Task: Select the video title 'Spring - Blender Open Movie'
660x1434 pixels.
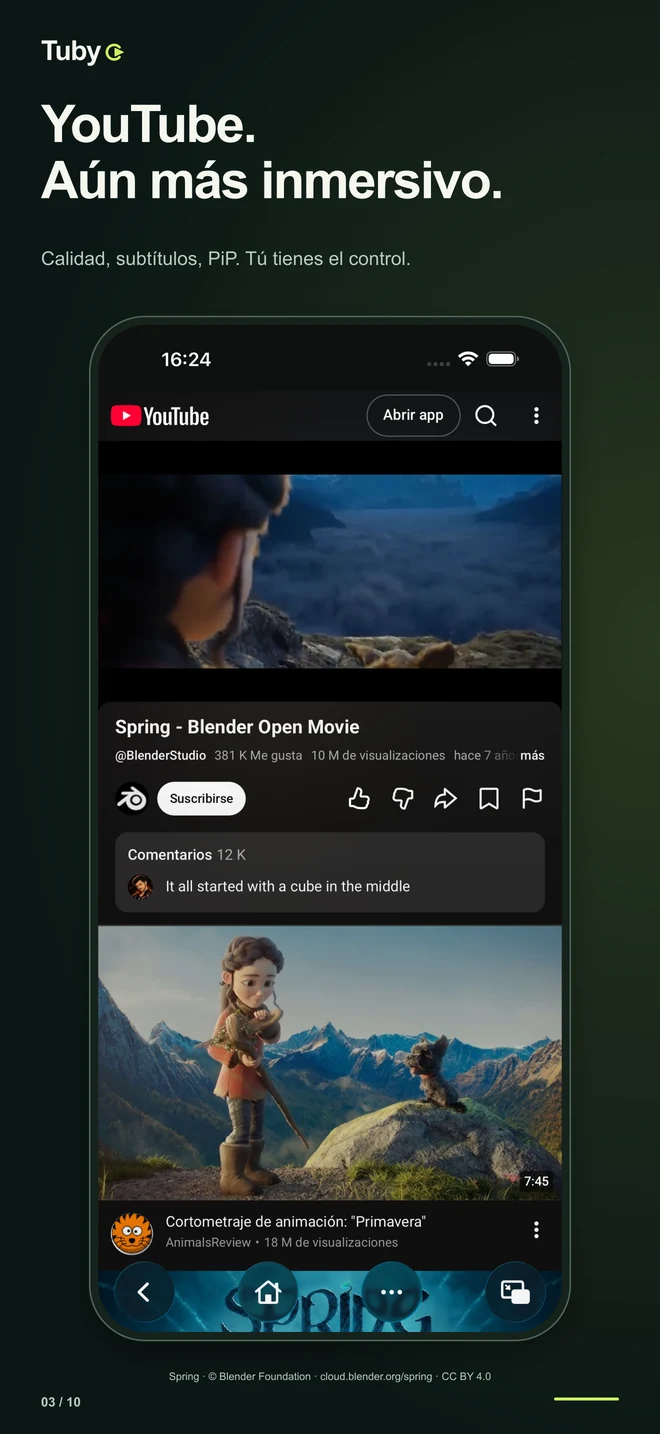Action: [237, 727]
